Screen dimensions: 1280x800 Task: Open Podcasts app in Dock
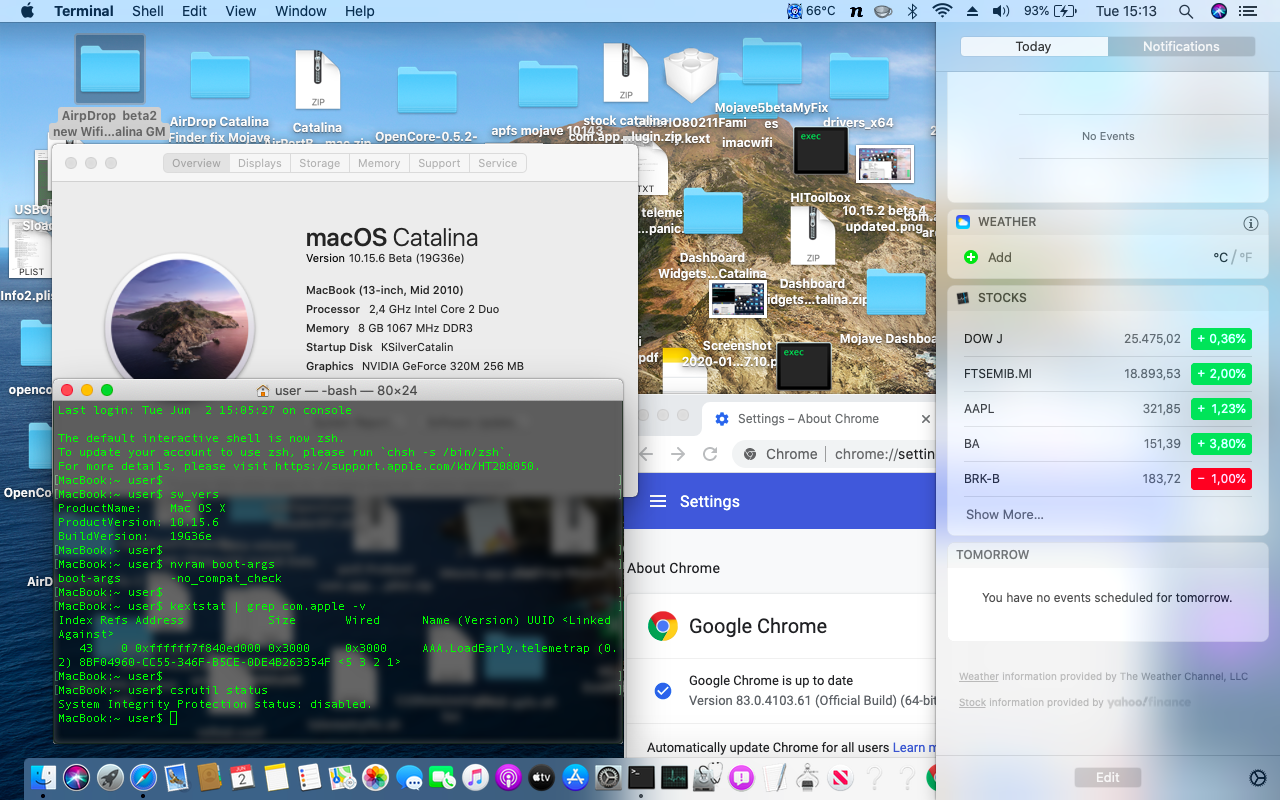point(508,777)
